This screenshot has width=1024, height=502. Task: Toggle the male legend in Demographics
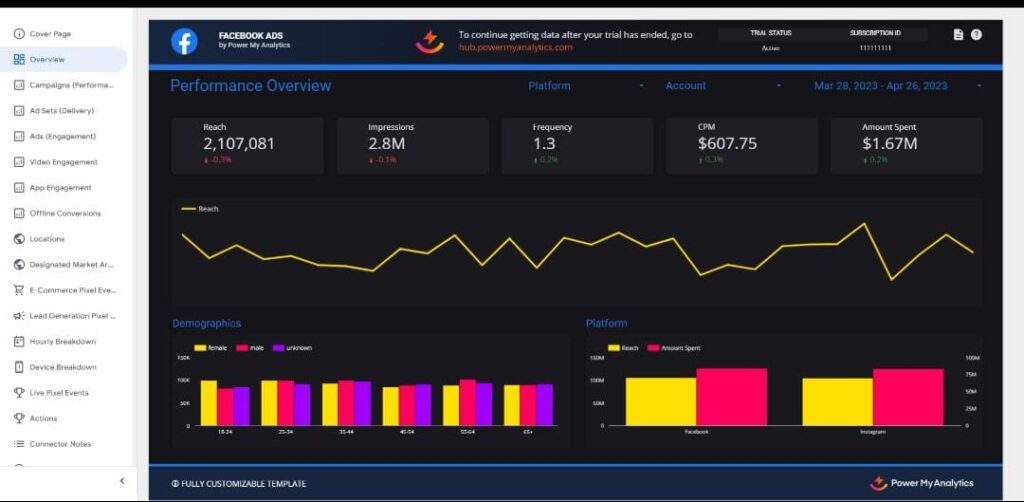(250, 348)
